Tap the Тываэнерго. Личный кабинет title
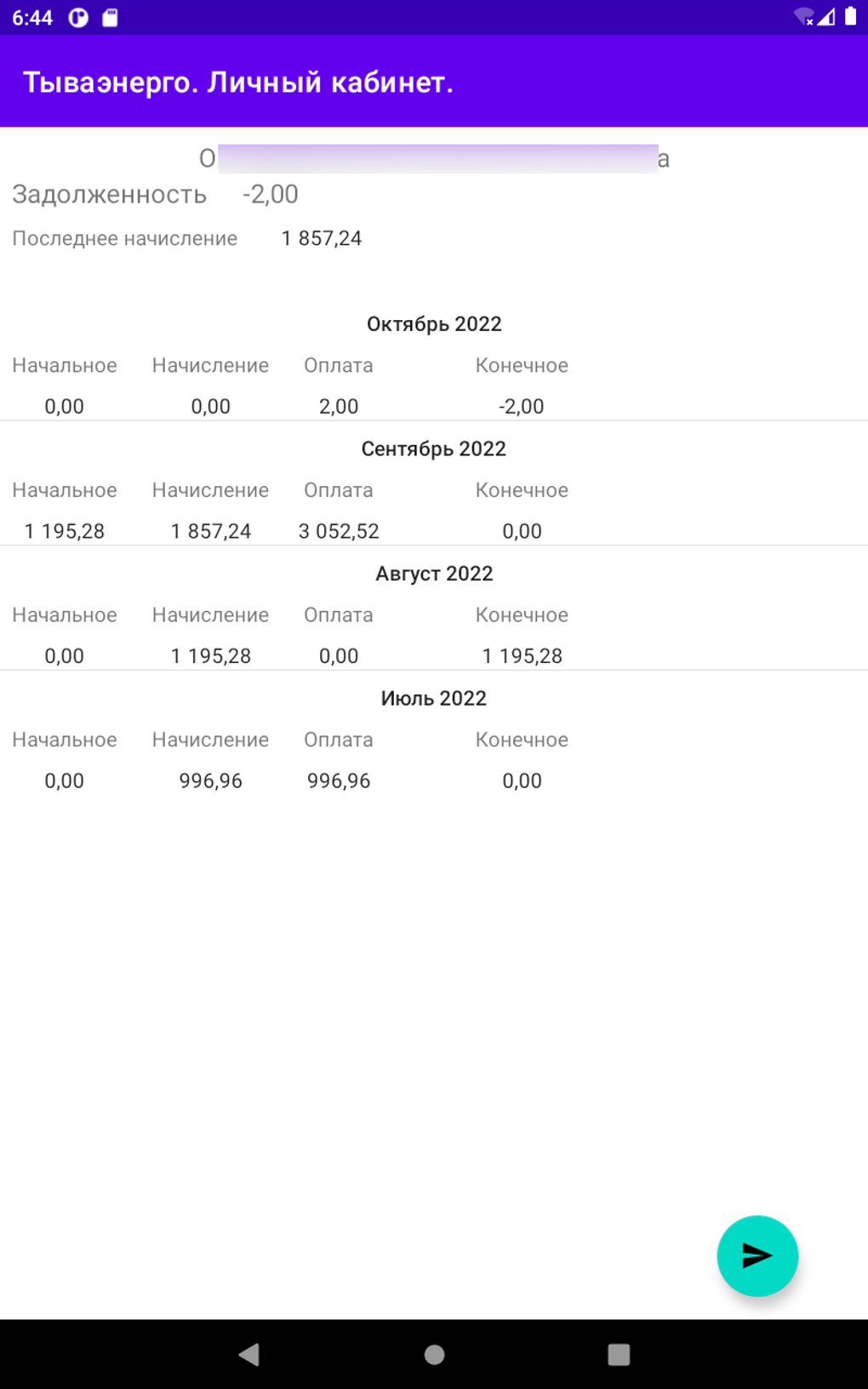The width and height of the screenshot is (868, 1389). click(237, 83)
